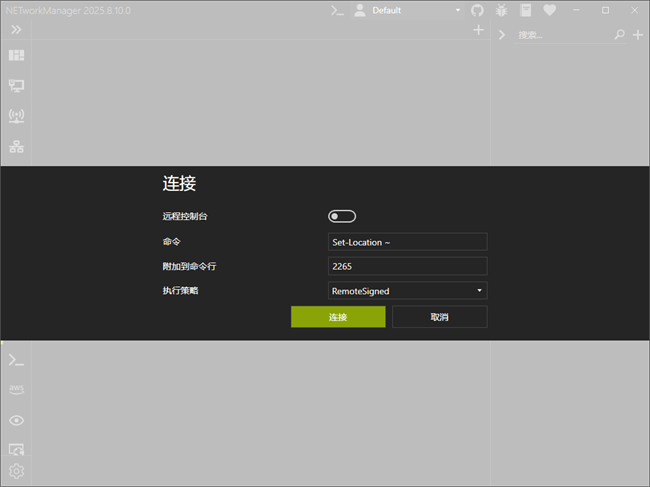Open AWS Session Manager in sidebar

coord(16,389)
